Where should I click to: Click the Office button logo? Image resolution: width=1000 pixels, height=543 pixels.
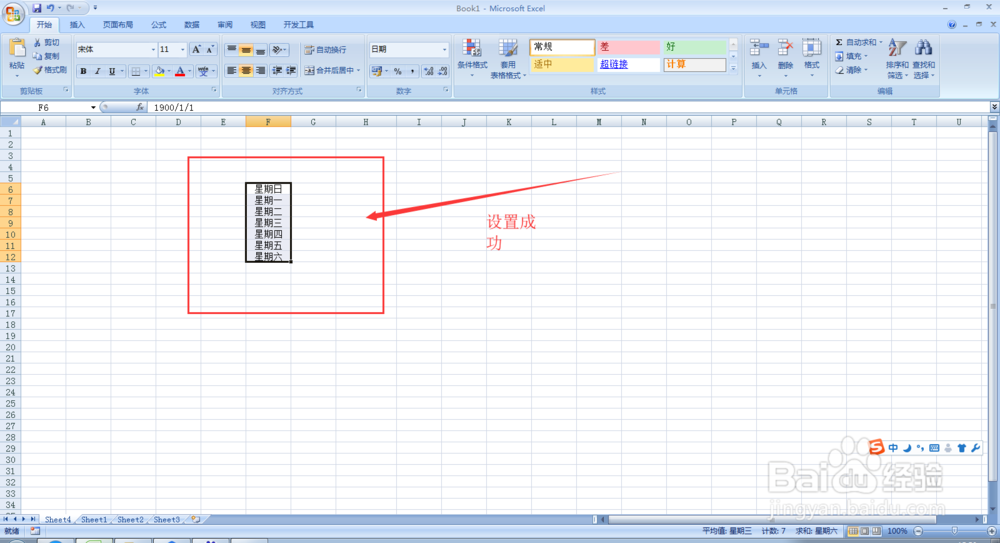coord(13,13)
